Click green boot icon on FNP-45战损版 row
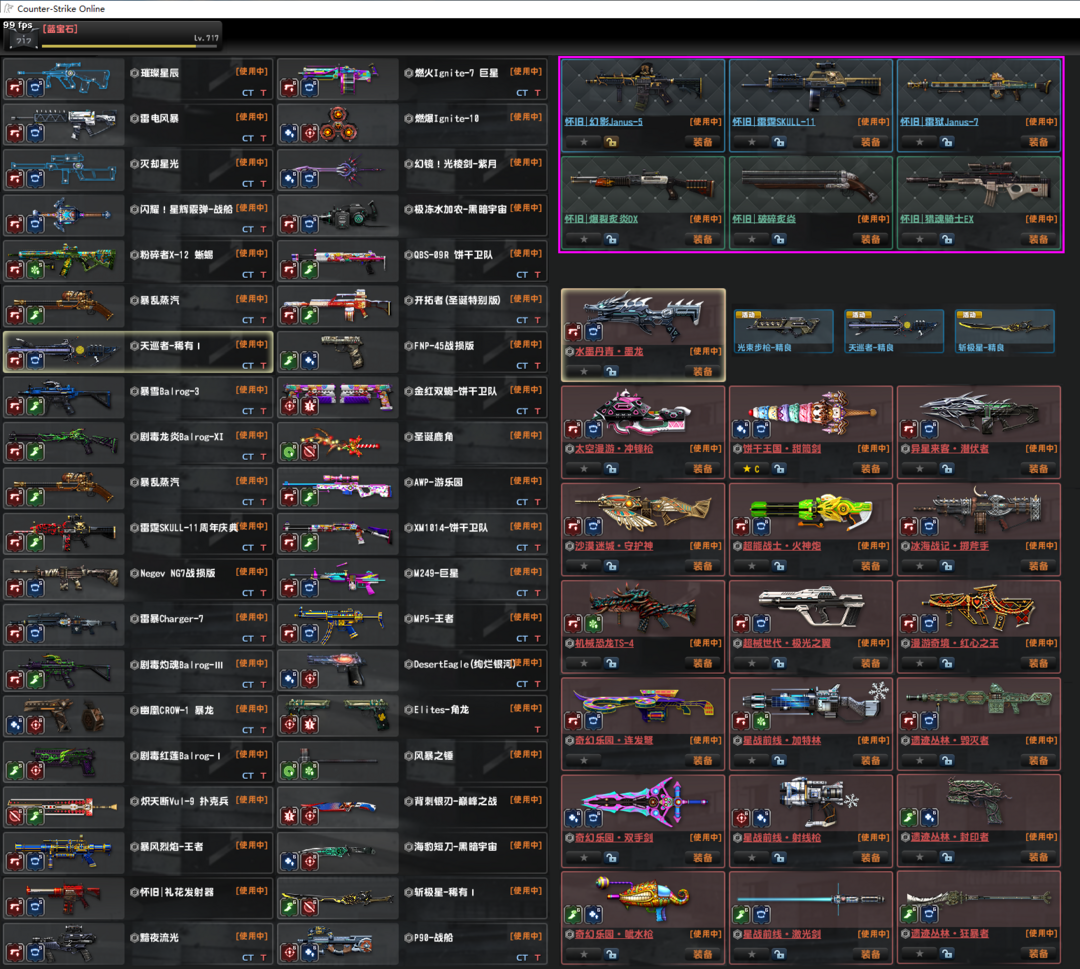 [289, 360]
